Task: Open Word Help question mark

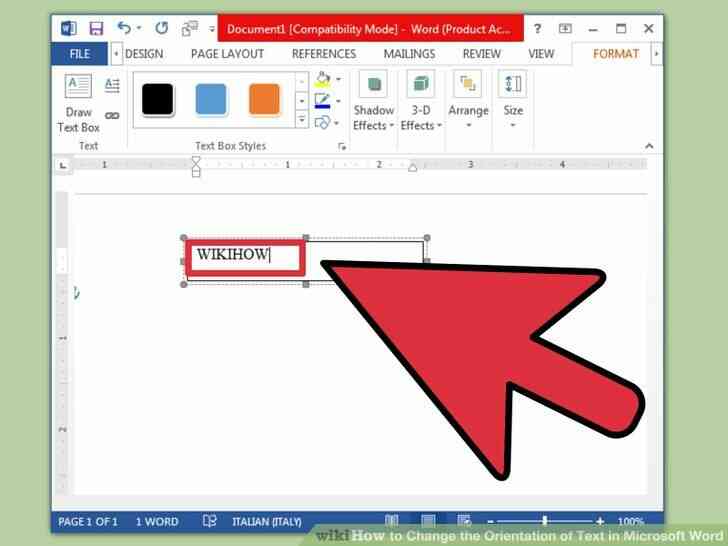Action: pyautogui.click(x=537, y=29)
